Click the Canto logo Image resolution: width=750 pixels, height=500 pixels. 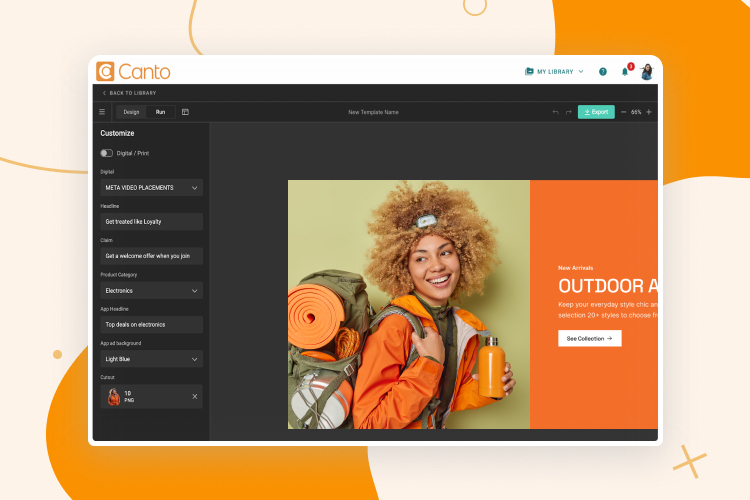(133, 72)
